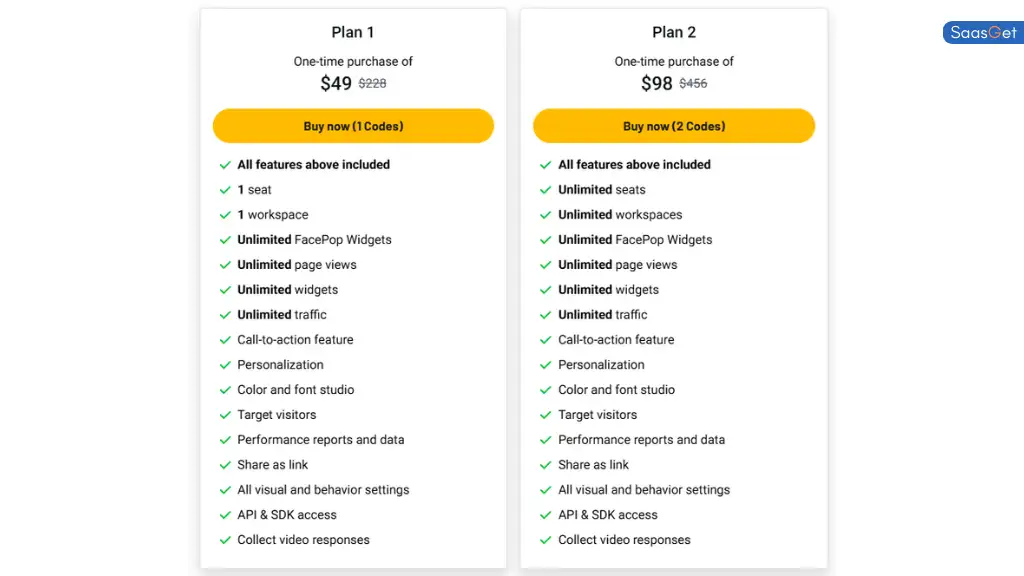Image resolution: width=1024 pixels, height=576 pixels.
Task: Toggle 'All features above included' check in Plan 1
Action: [x=224, y=164]
